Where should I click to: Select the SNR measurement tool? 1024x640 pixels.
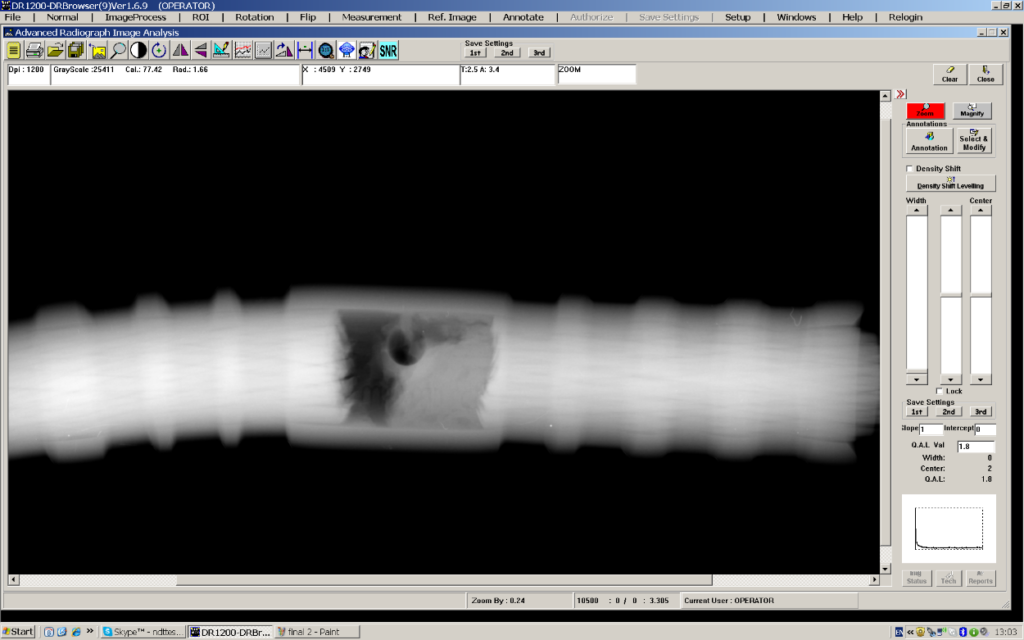pos(386,49)
